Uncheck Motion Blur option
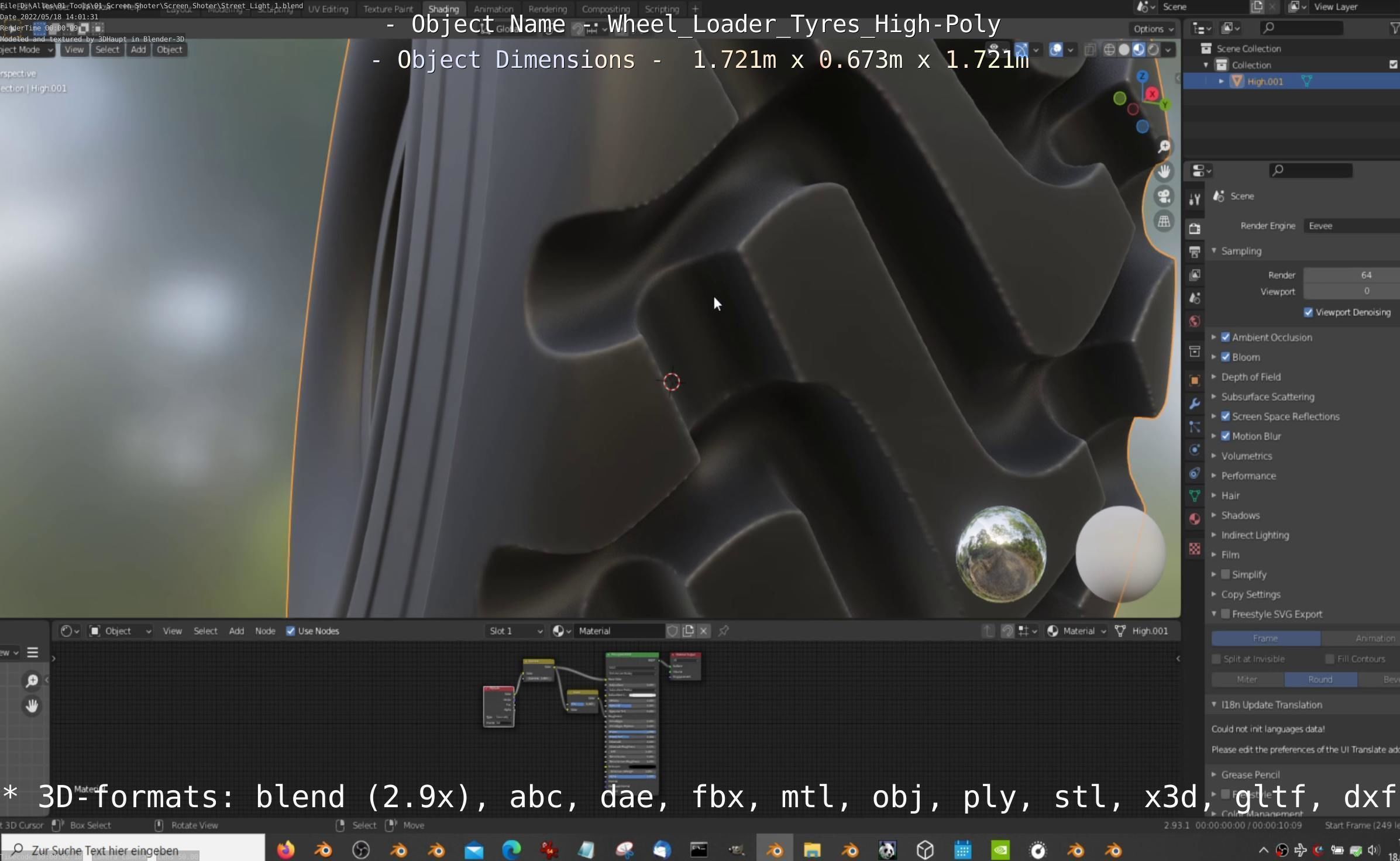Viewport: 1400px width, 861px height. coord(1226,436)
